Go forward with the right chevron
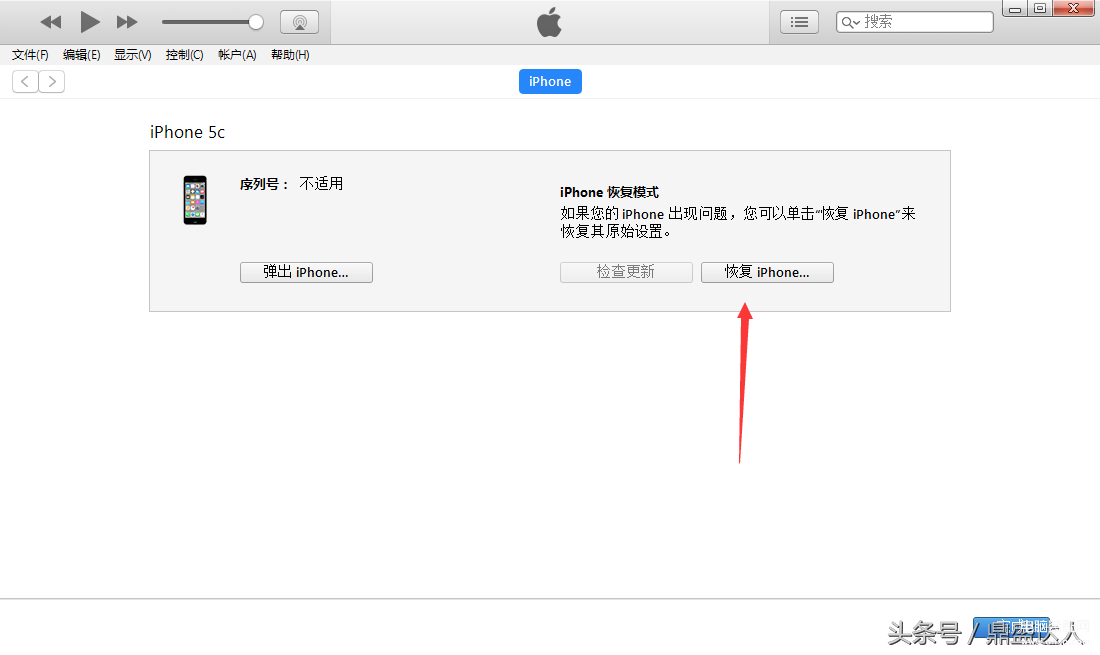 (52, 81)
